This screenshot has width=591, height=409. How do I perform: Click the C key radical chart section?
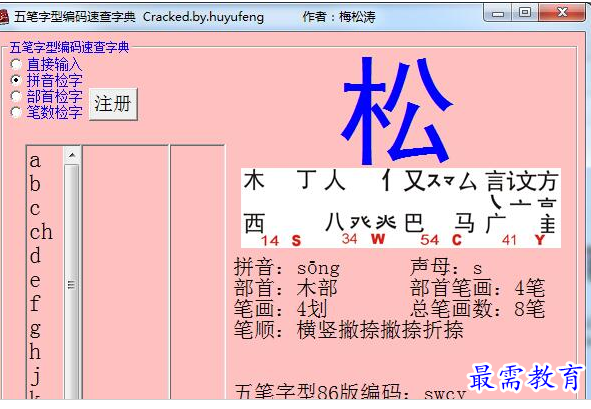[x=440, y=207]
